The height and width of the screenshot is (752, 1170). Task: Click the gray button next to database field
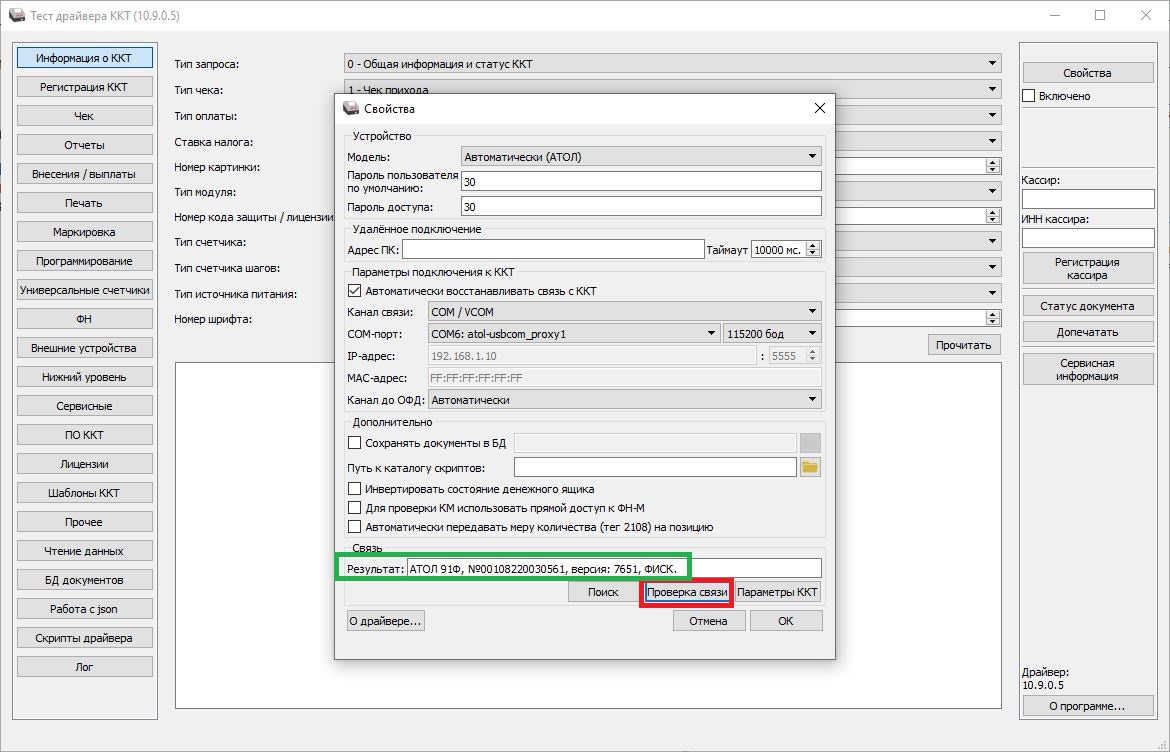[810, 443]
